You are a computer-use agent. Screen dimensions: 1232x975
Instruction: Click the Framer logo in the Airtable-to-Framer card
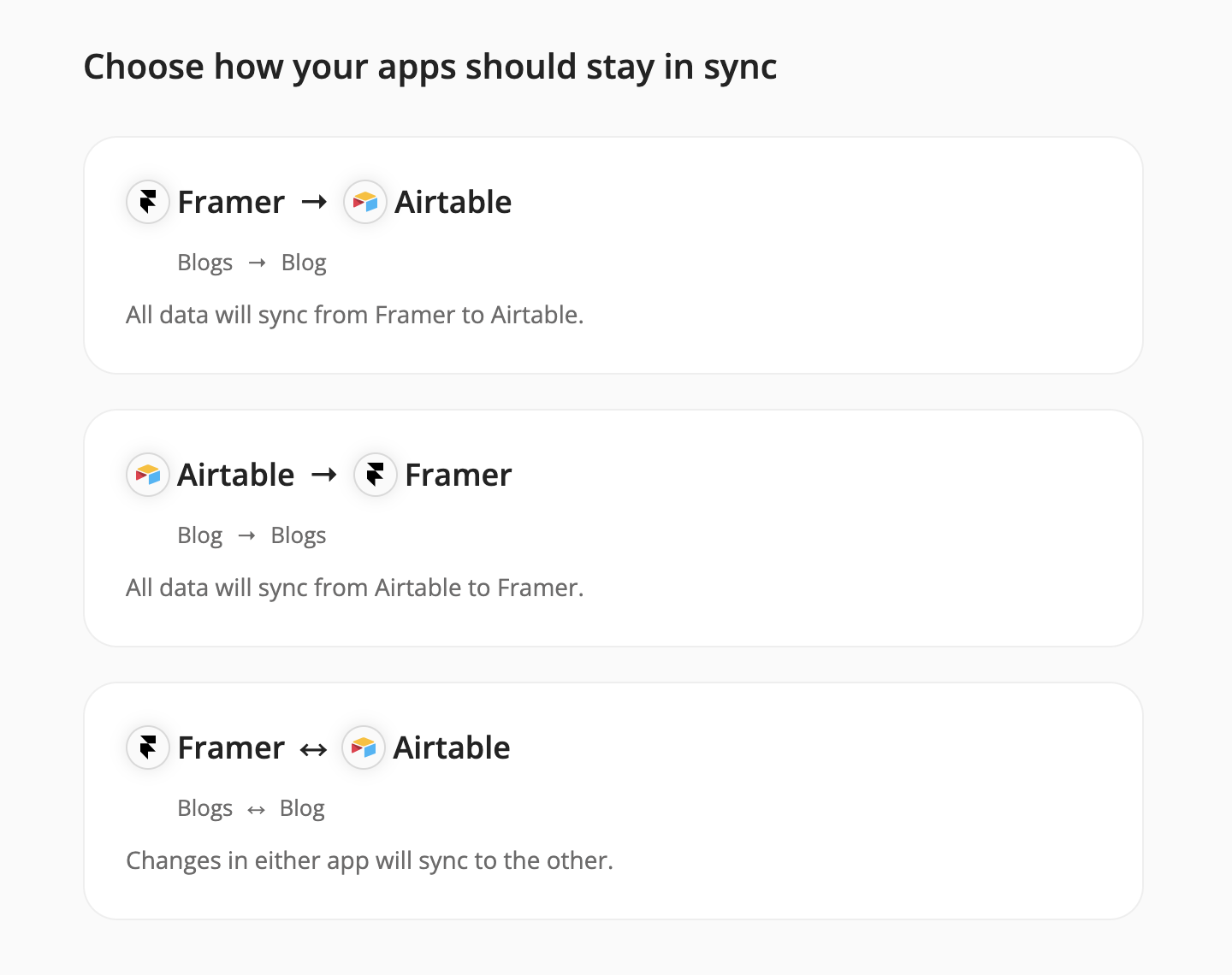376,475
